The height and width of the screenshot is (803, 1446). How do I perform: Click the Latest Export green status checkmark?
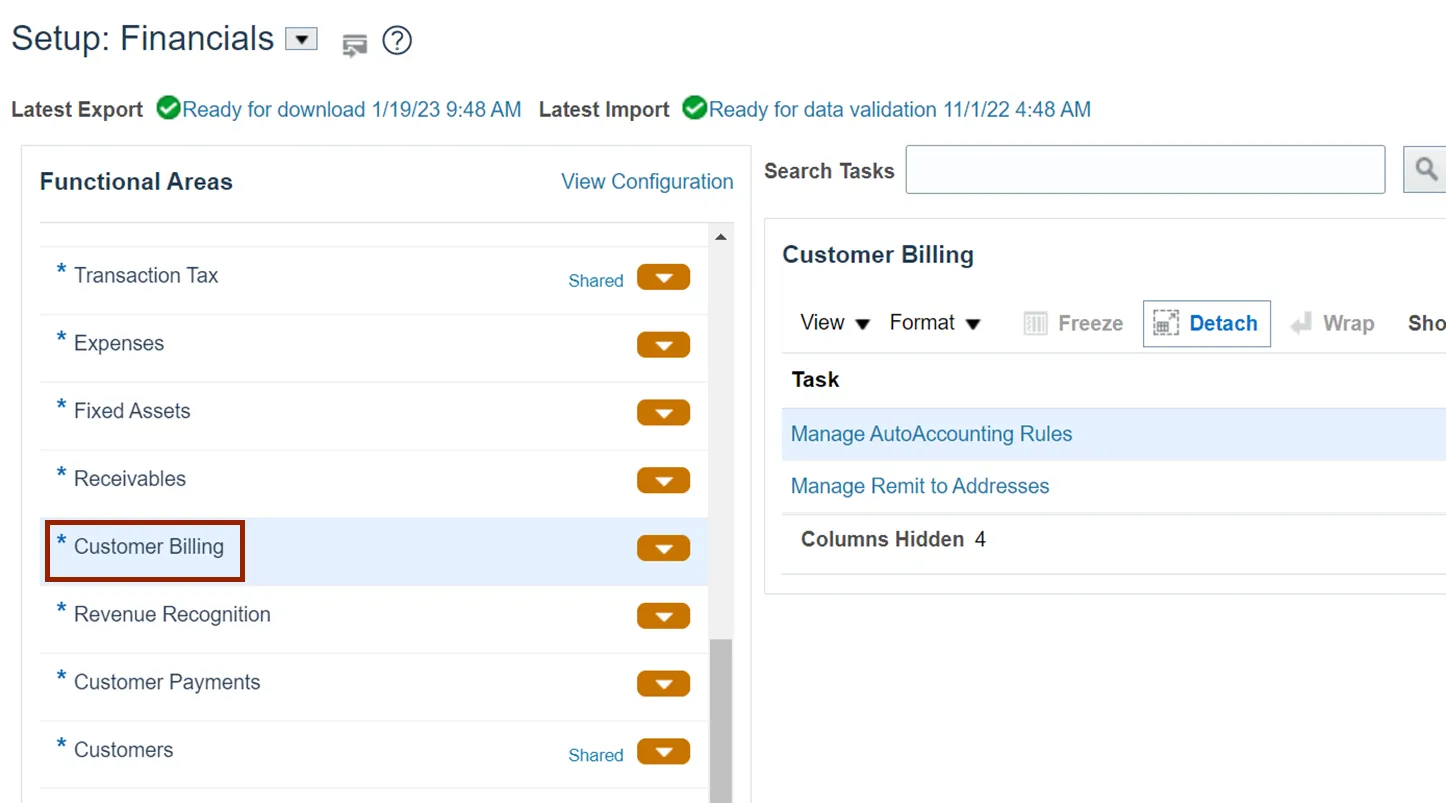pos(168,108)
